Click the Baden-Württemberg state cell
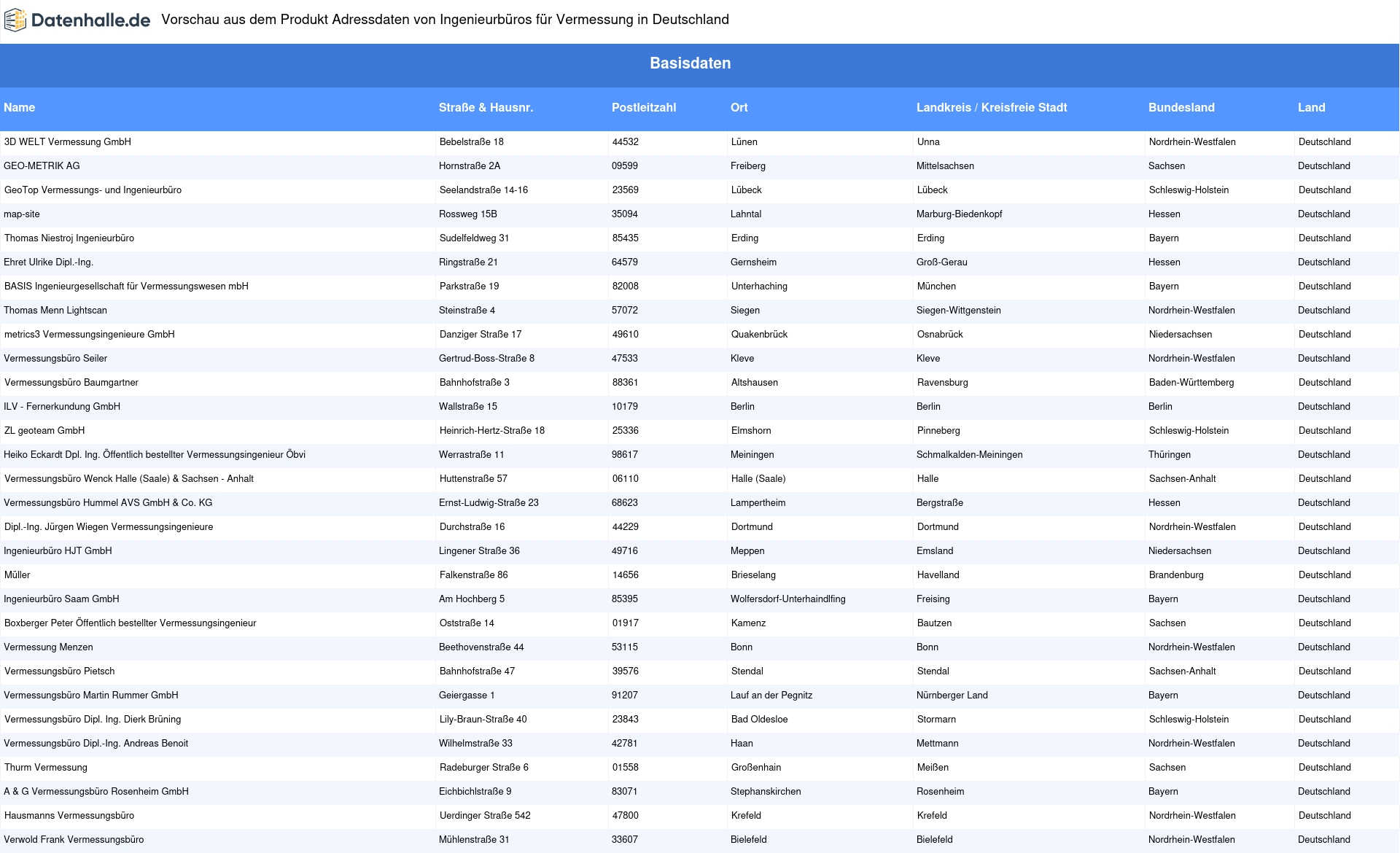Image resolution: width=1400 pixels, height=853 pixels. pyautogui.click(x=1191, y=383)
